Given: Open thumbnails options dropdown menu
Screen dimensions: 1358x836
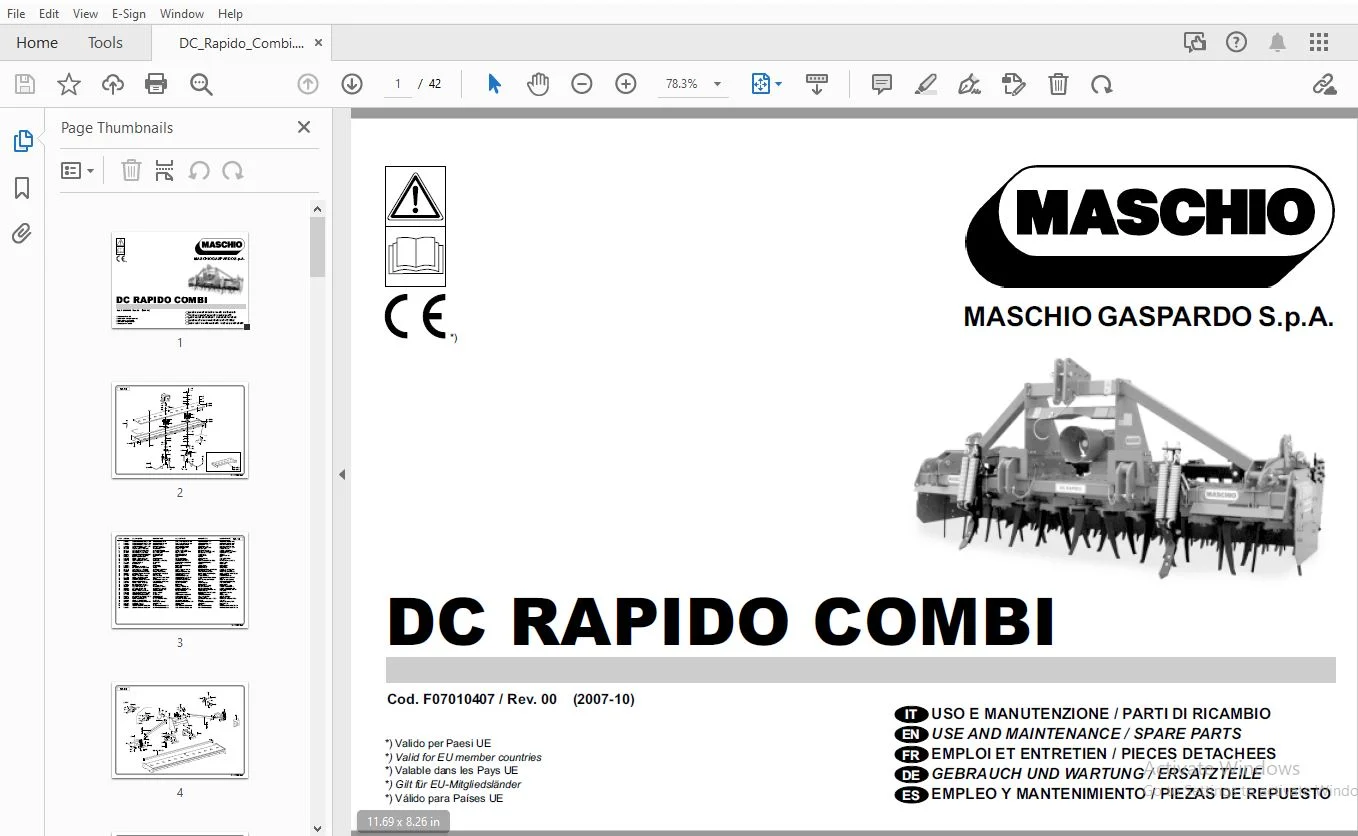Looking at the screenshot, I should pos(77,171).
